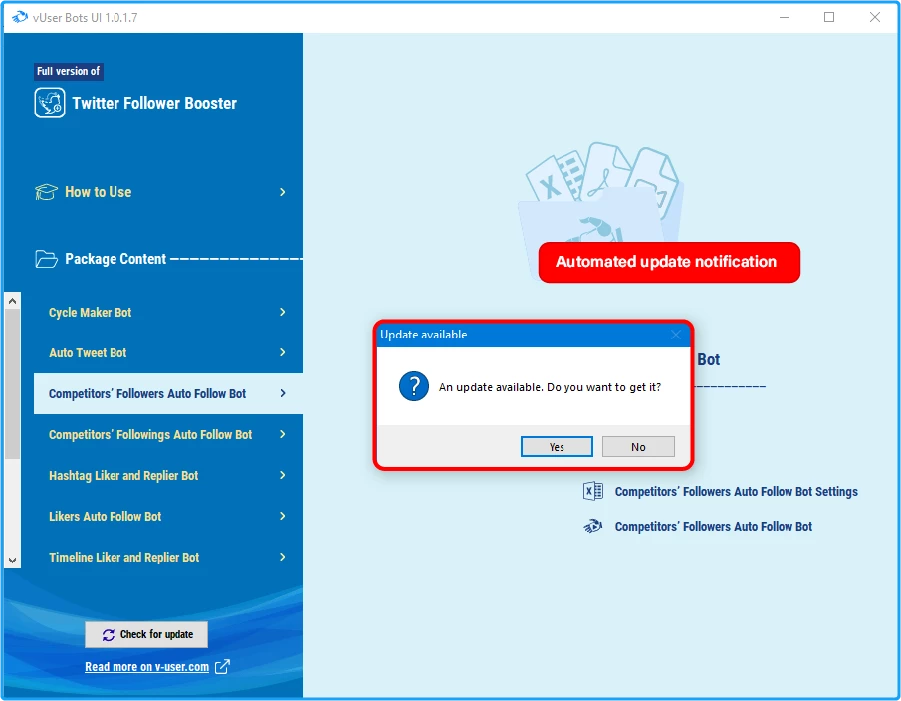Click the sidebar scrollbar down arrow
Image resolution: width=901 pixels, height=701 pixels.
click(13, 560)
